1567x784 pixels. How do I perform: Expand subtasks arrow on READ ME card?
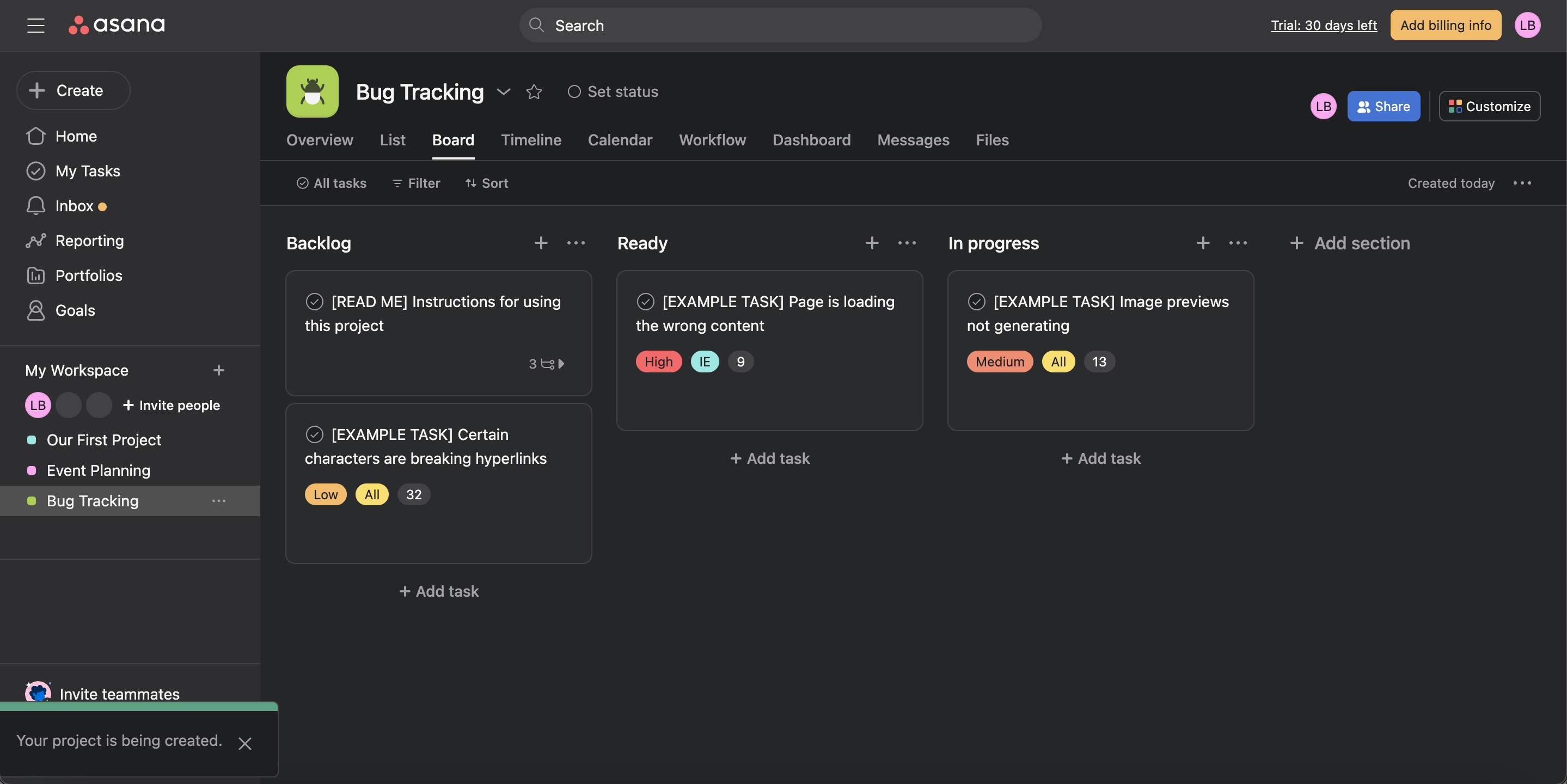click(561, 364)
